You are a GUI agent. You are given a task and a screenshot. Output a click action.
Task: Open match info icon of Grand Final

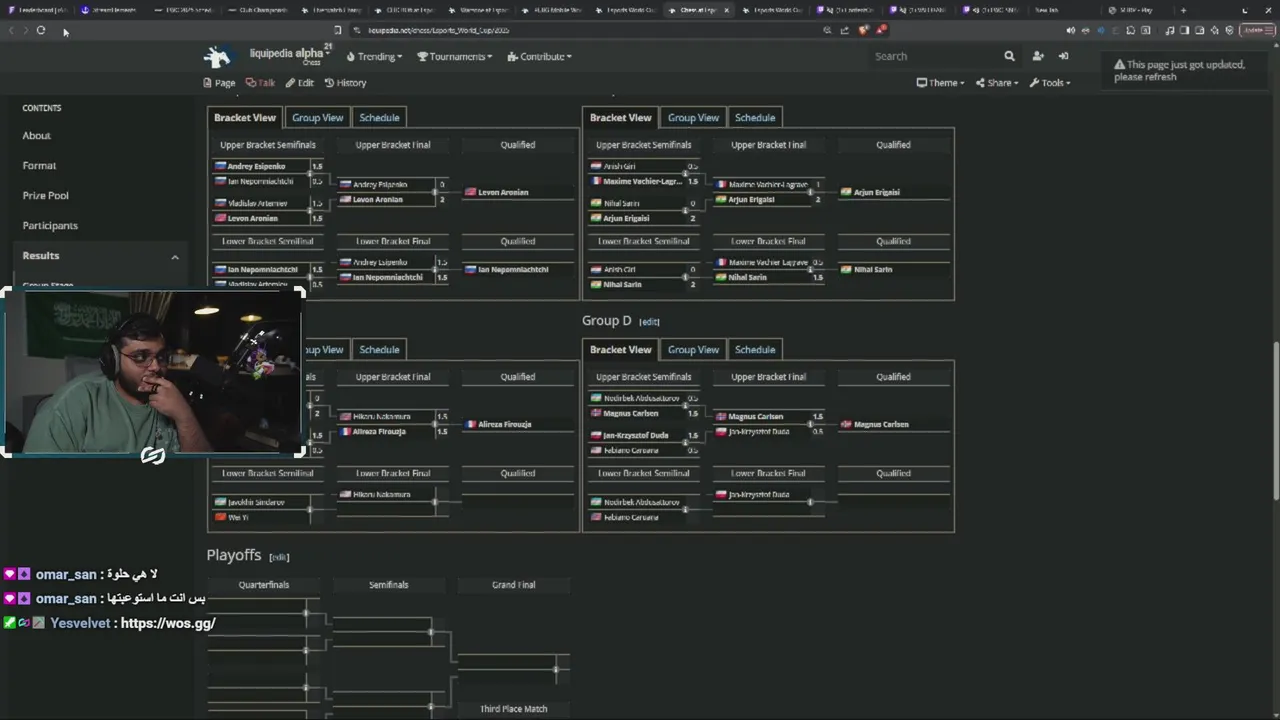click(x=556, y=669)
